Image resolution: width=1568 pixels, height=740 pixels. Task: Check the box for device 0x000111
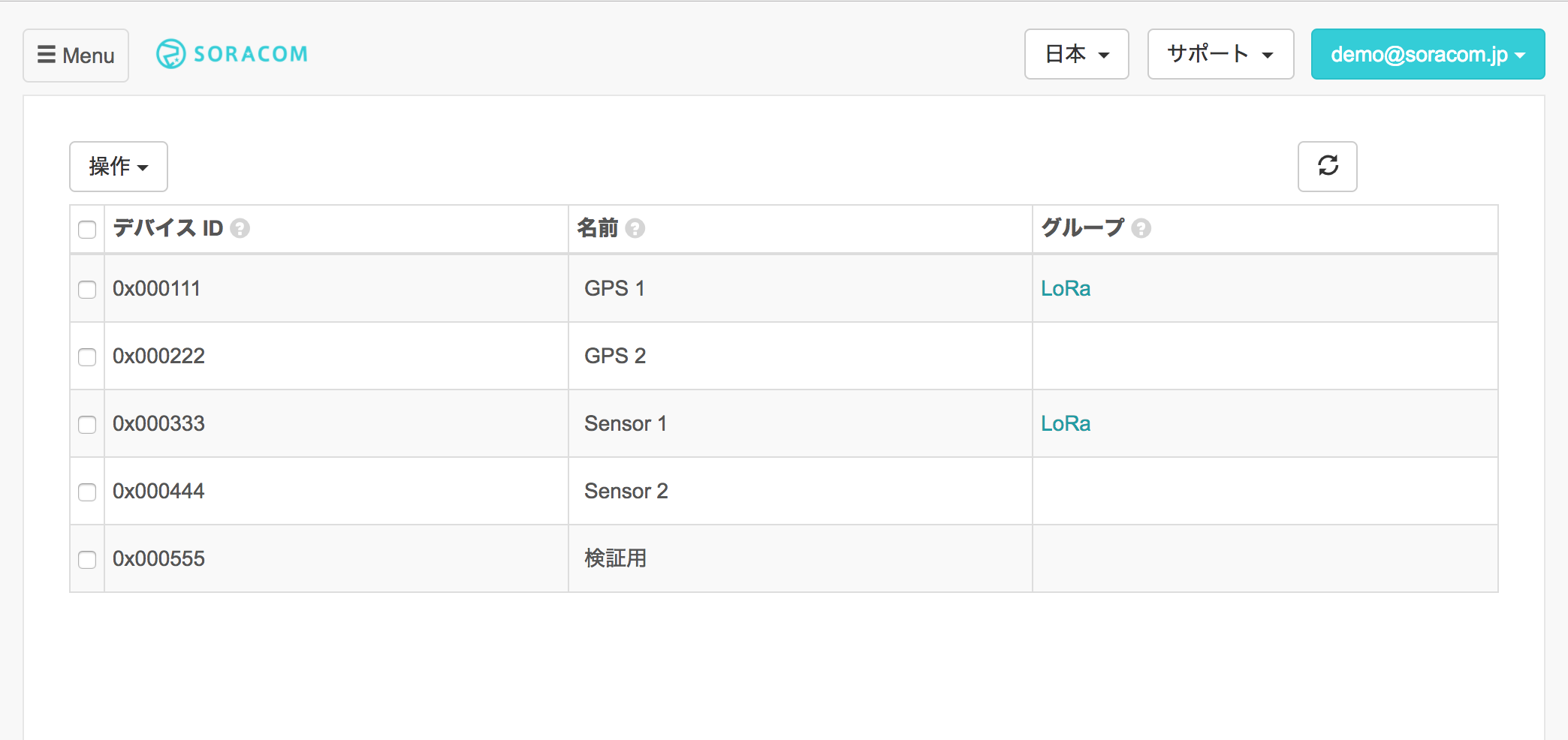87,289
